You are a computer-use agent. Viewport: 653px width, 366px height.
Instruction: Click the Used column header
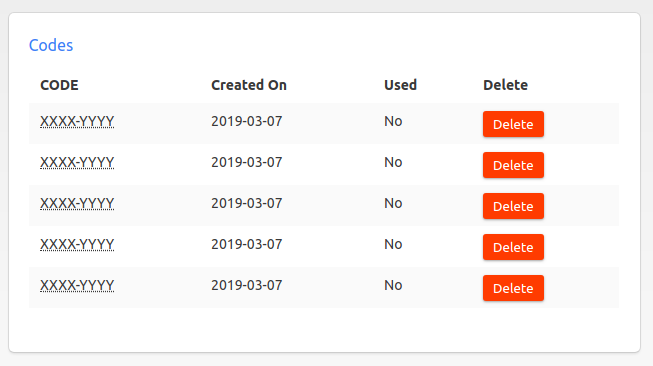(400, 85)
